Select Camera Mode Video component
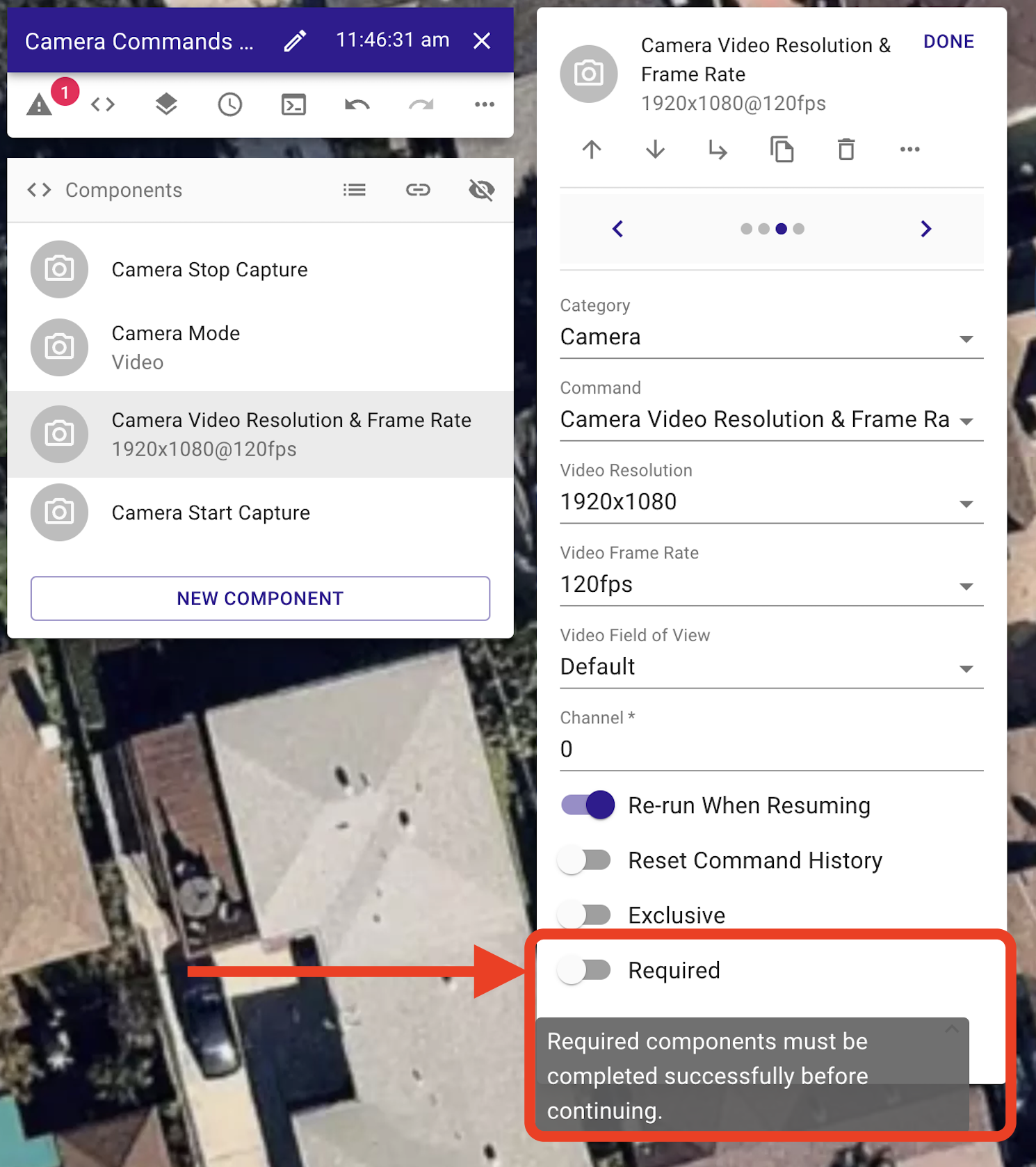 tap(260, 348)
